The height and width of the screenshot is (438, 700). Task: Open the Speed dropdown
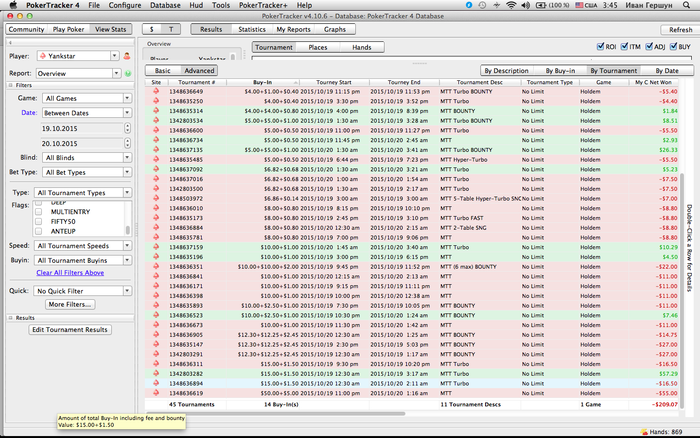coord(83,246)
